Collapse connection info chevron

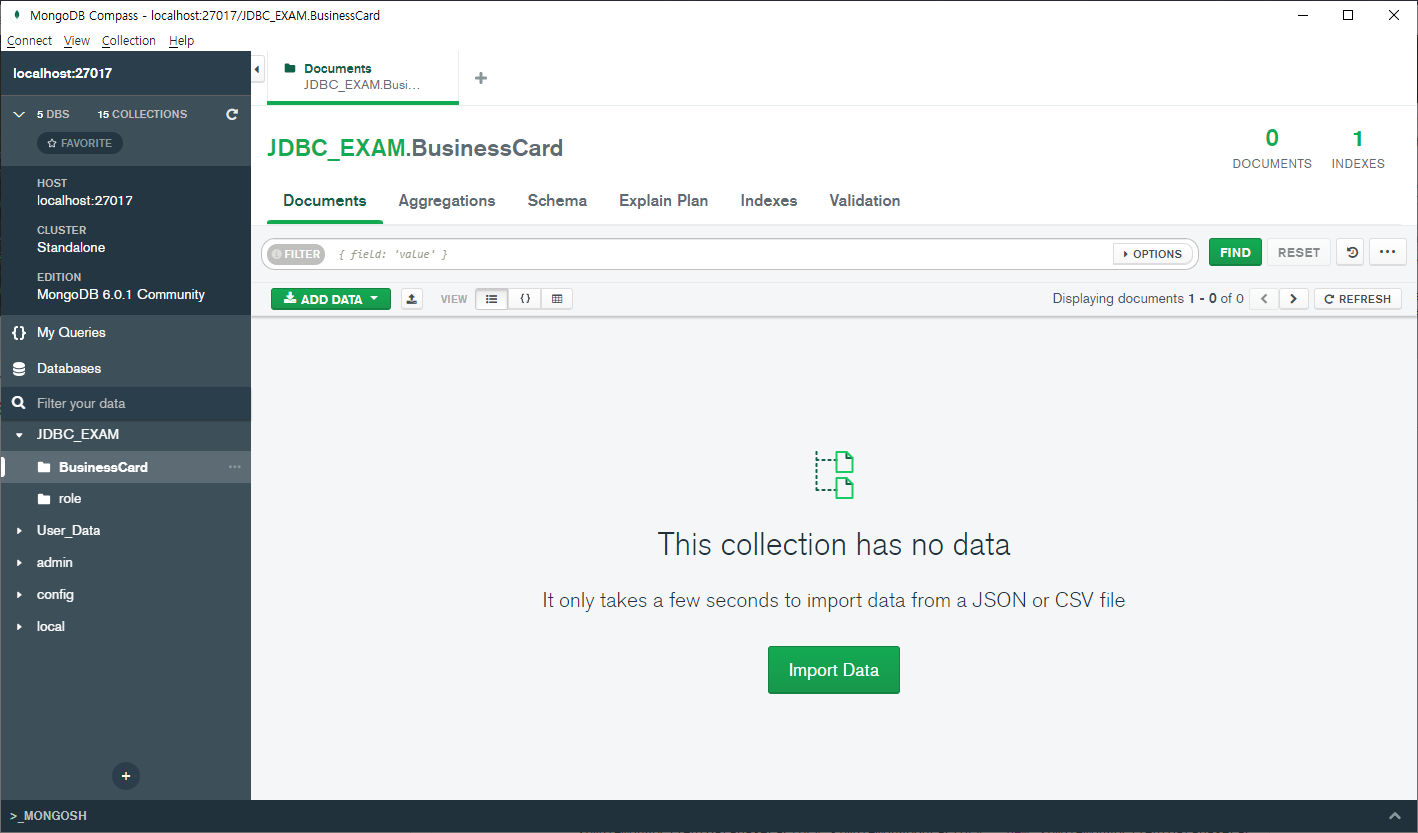(x=18, y=115)
